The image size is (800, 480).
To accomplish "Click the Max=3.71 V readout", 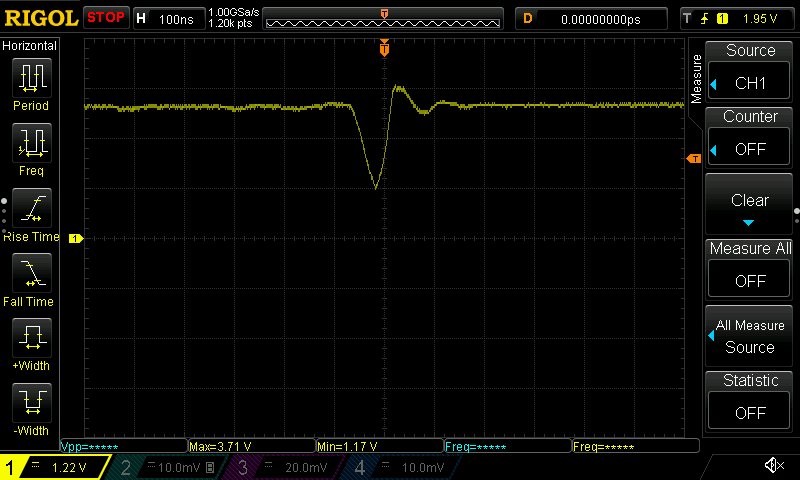I will [x=252, y=446].
